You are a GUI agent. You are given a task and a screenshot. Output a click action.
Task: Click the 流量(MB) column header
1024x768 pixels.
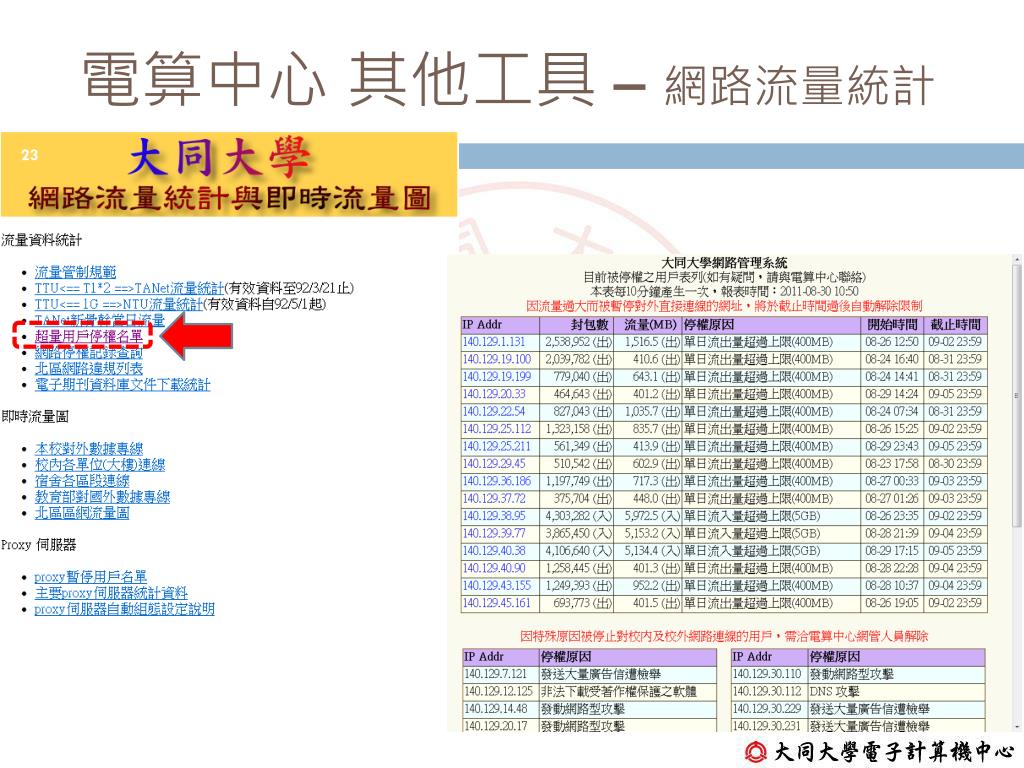(x=647, y=325)
